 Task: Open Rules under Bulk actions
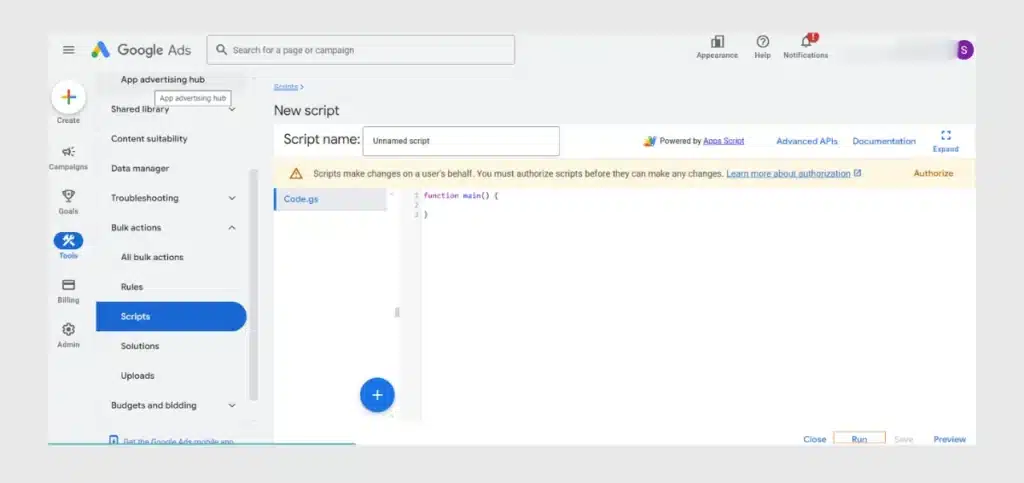click(132, 287)
